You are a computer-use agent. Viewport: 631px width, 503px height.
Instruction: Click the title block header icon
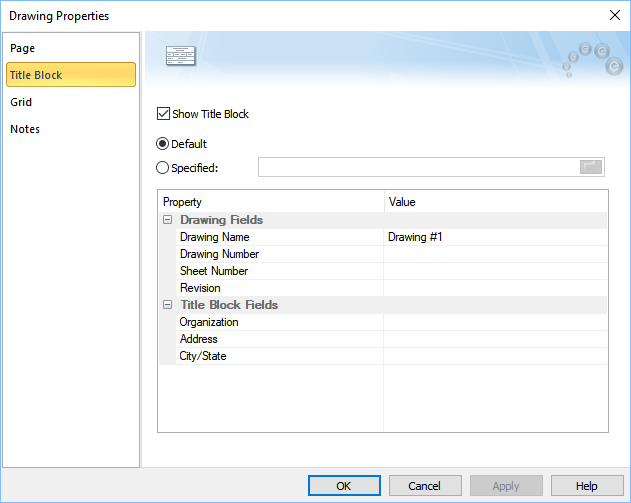(180, 55)
